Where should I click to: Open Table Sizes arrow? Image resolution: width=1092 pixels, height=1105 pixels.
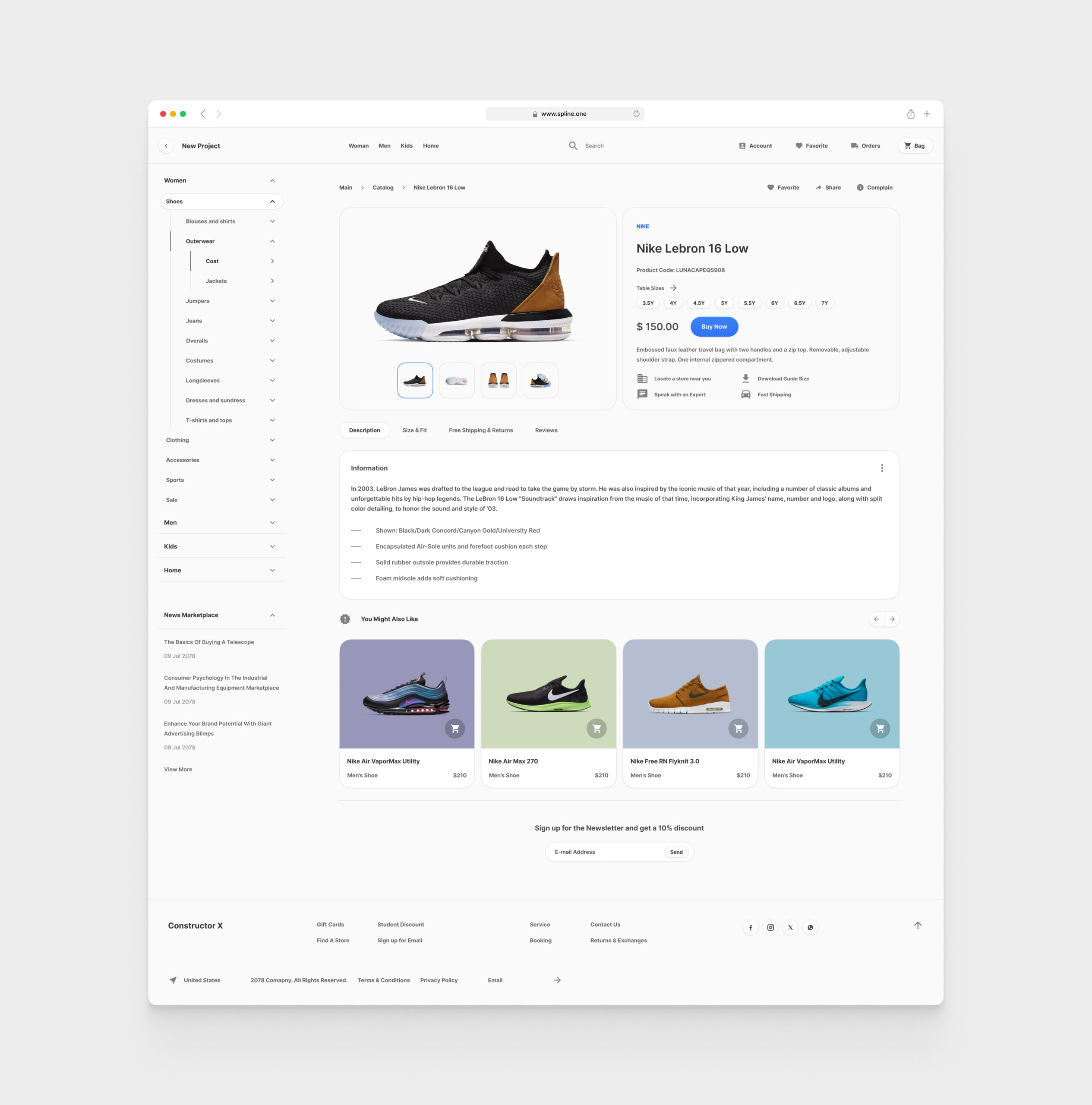pyautogui.click(x=673, y=288)
